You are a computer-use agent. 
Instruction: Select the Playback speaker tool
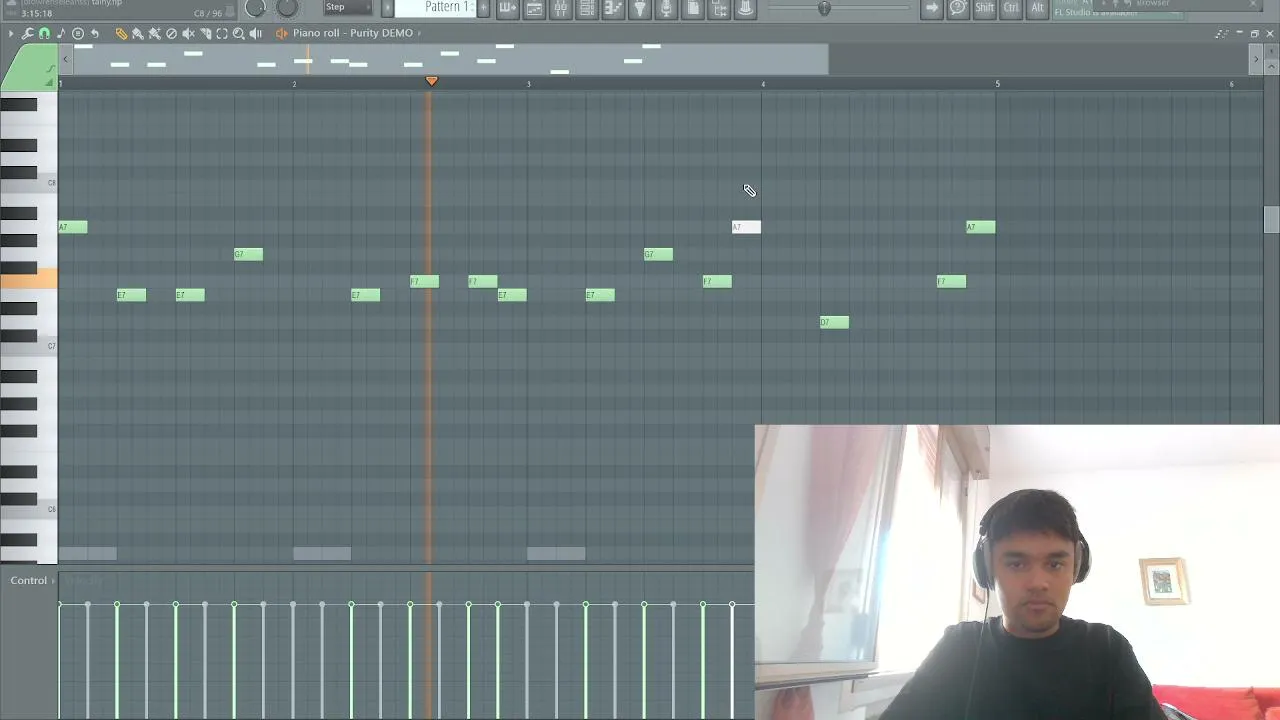(256, 33)
